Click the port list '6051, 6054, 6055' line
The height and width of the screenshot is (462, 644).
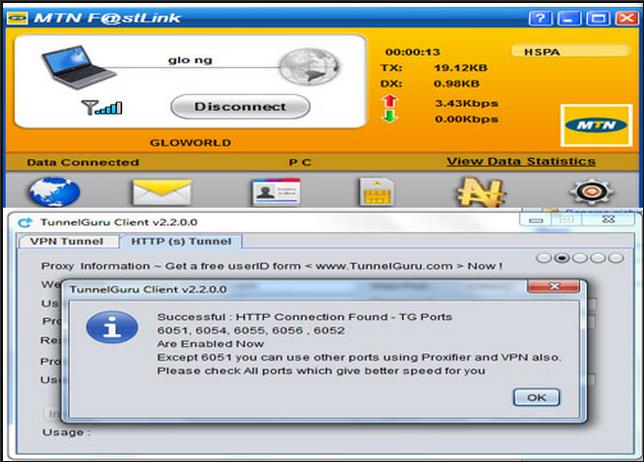251,330
